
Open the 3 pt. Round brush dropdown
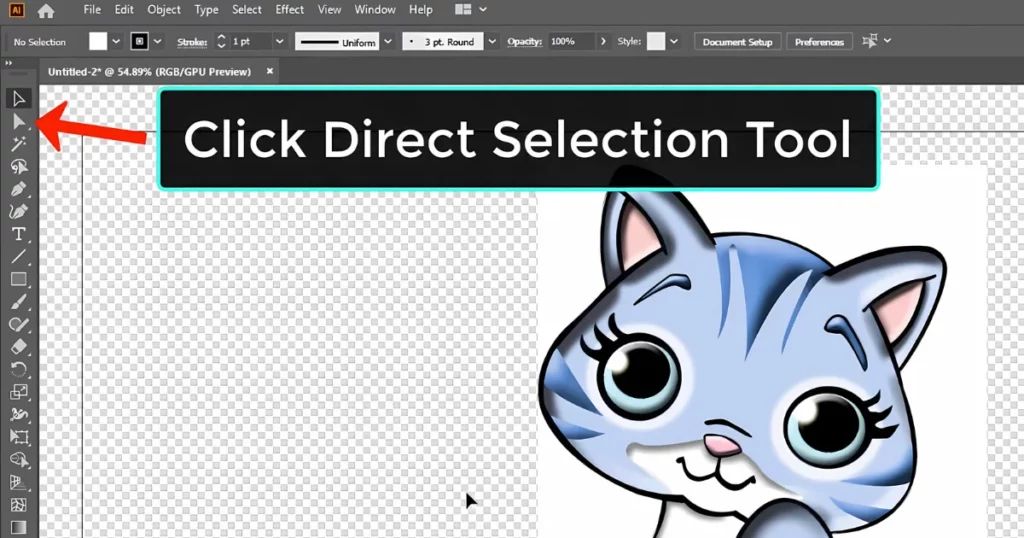point(492,42)
